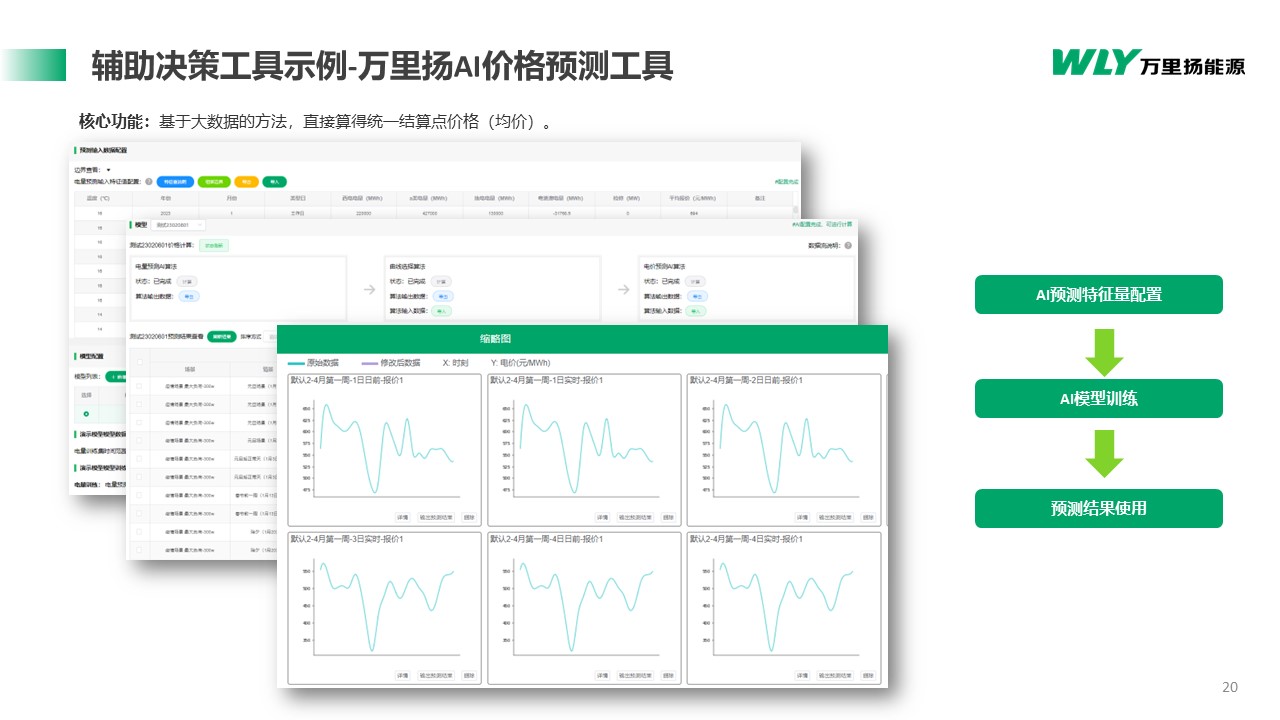Toggle the 修改后数据 legend series
This screenshot has height=720, width=1280.
point(393,363)
